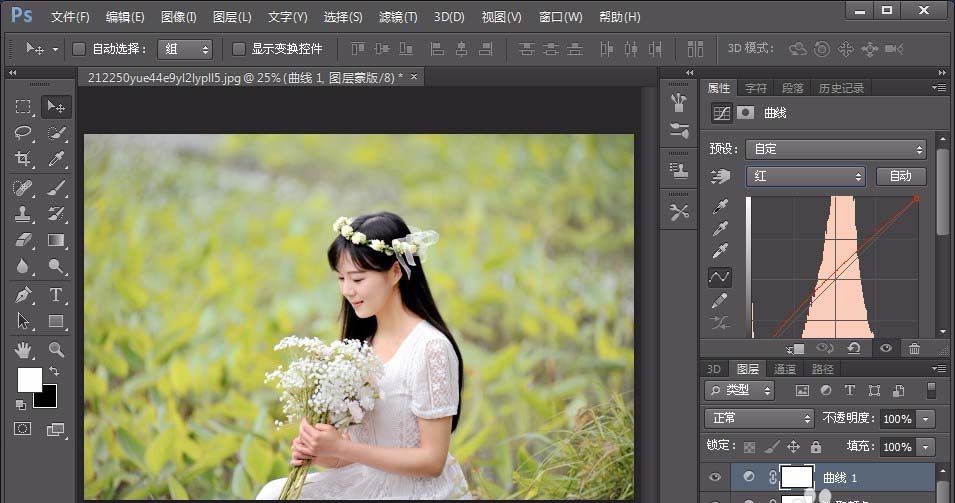Choose edit points curve mode

point(720,277)
